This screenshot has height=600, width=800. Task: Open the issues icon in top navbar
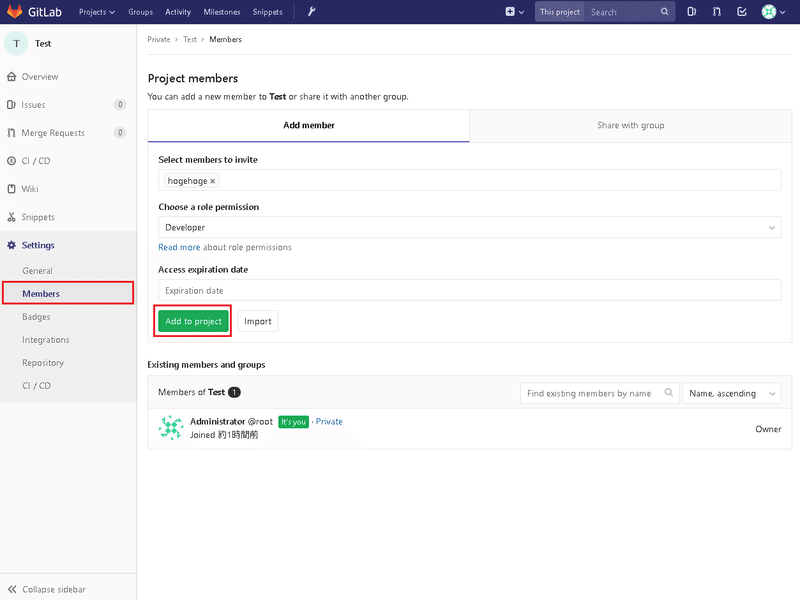(691, 11)
